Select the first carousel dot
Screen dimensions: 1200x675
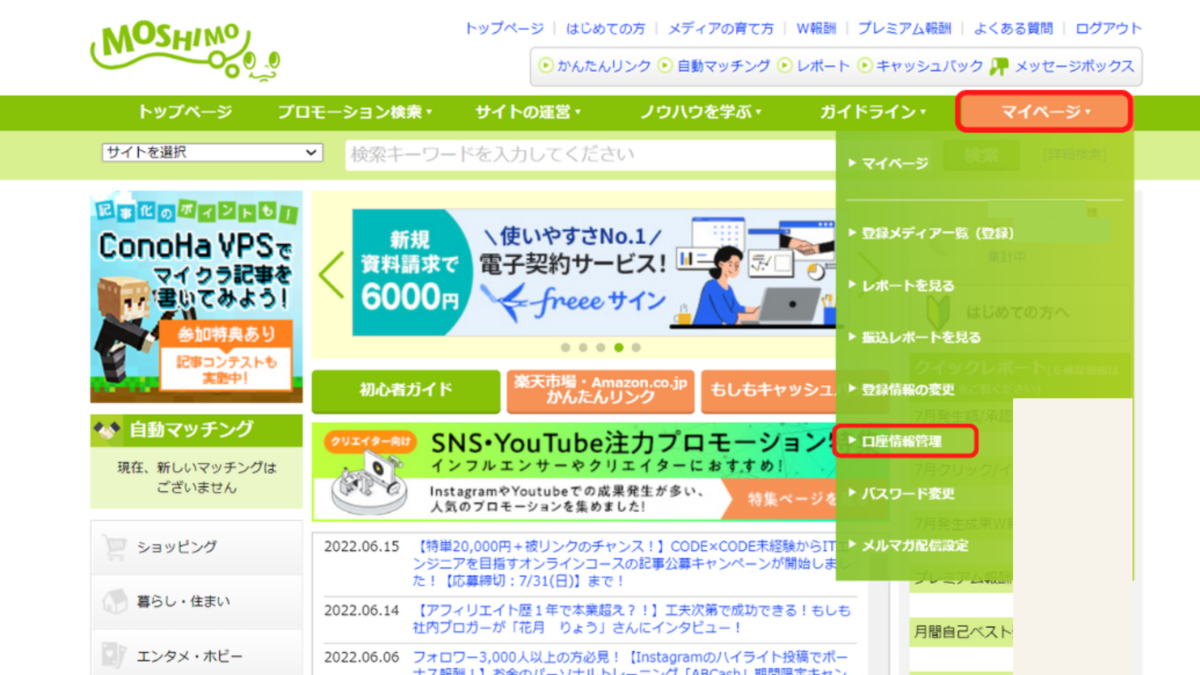565,348
